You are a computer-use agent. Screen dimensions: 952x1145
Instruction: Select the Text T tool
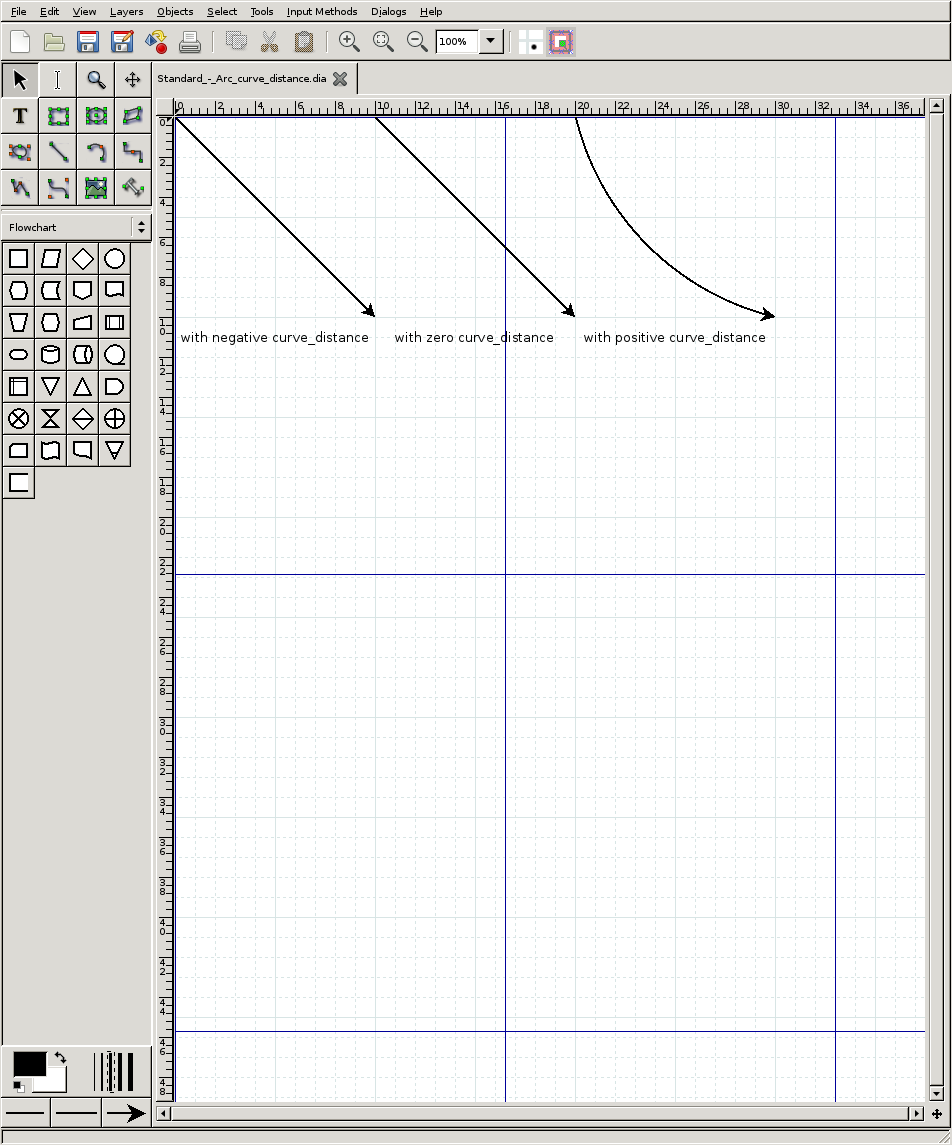[20, 116]
